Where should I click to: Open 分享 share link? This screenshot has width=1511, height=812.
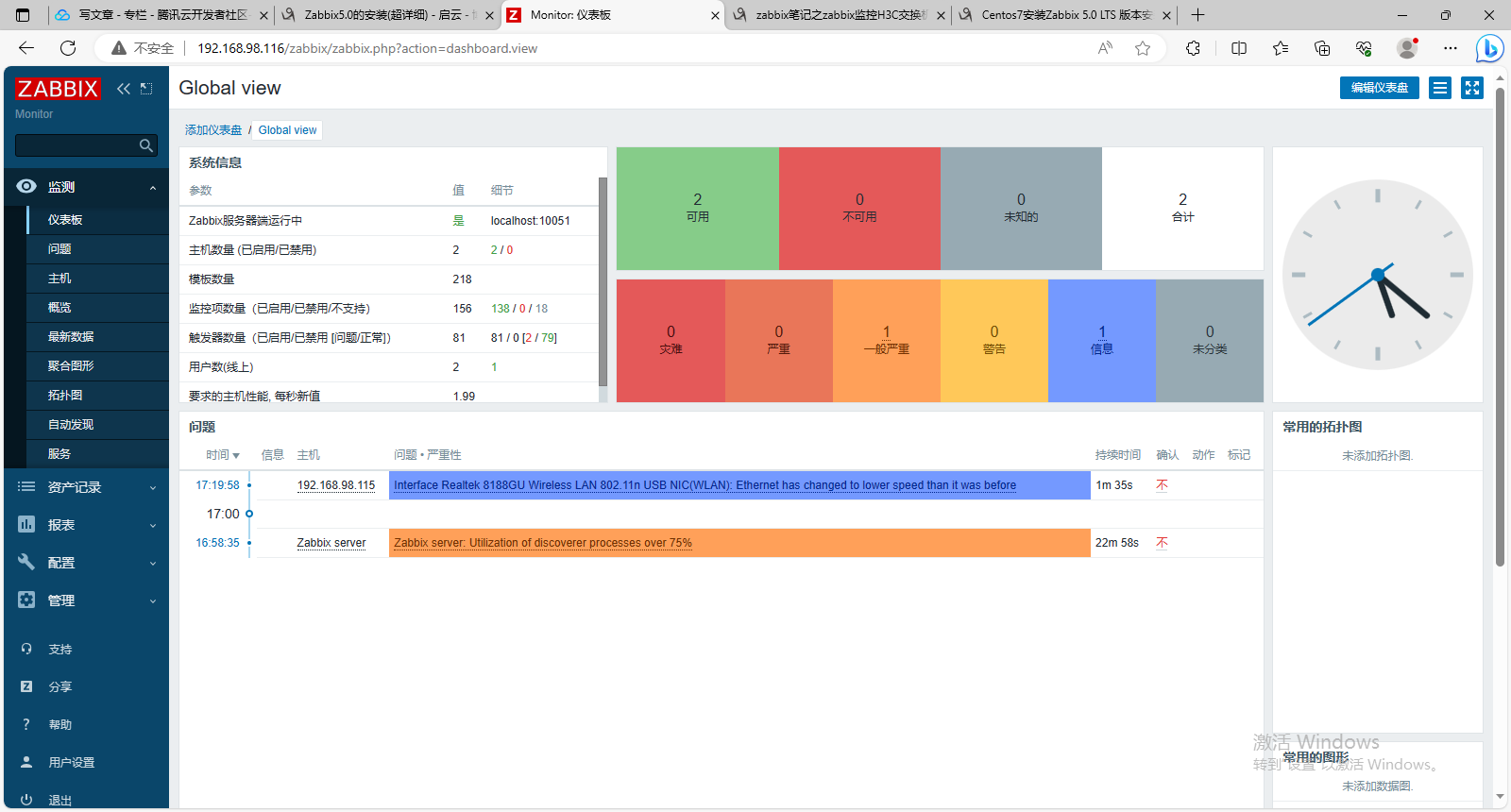click(x=60, y=687)
